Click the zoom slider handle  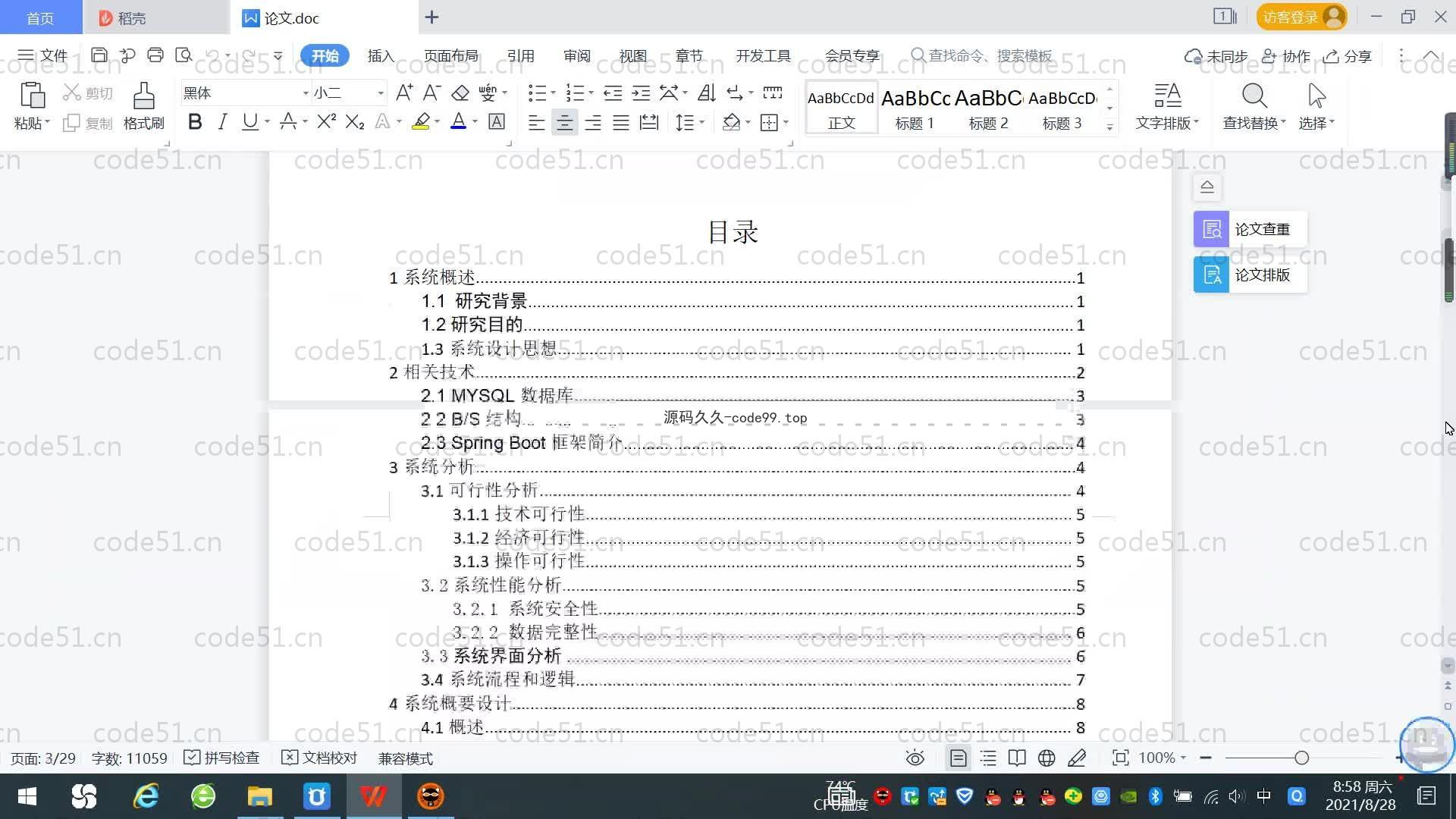[x=1302, y=758]
